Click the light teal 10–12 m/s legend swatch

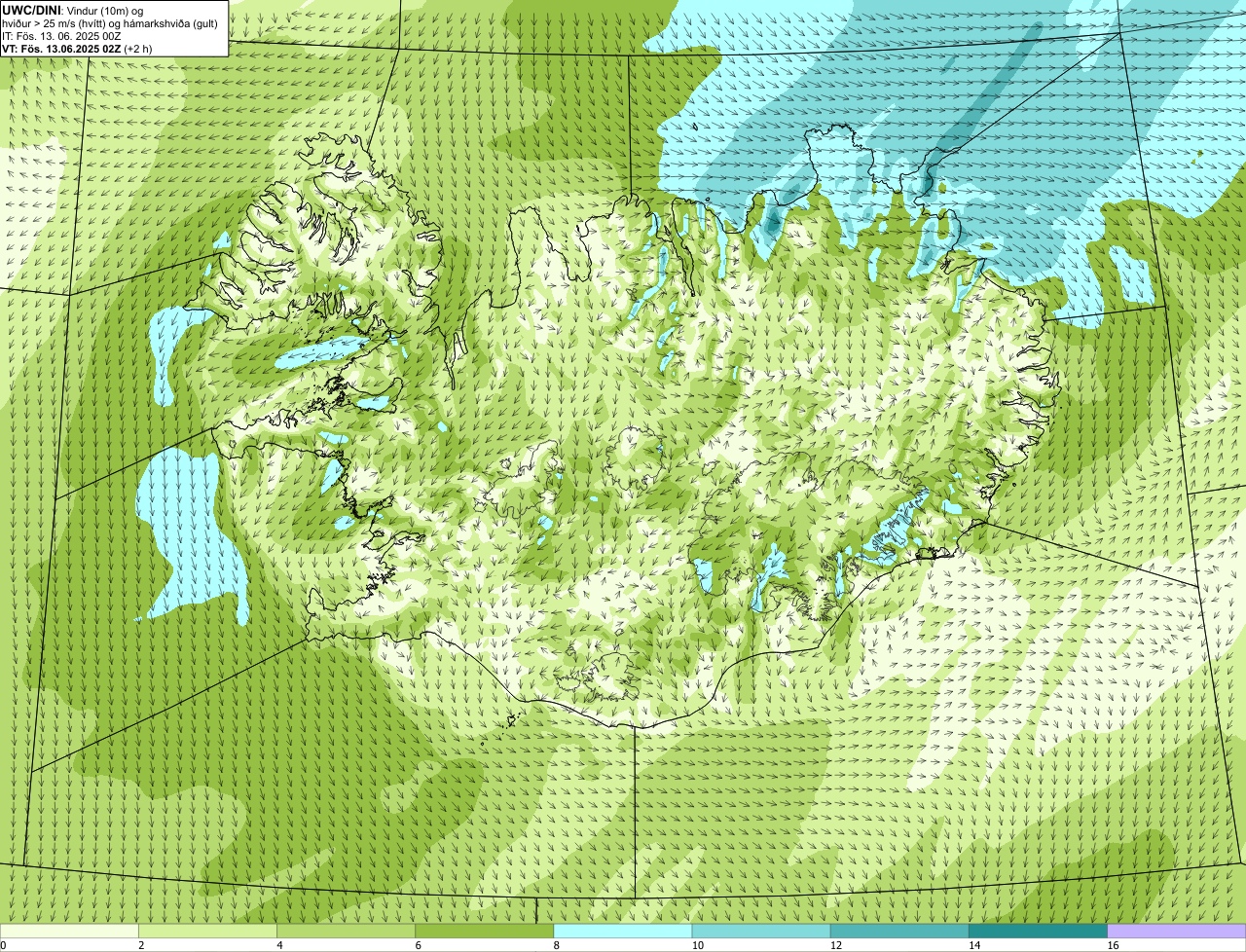click(x=761, y=931)
